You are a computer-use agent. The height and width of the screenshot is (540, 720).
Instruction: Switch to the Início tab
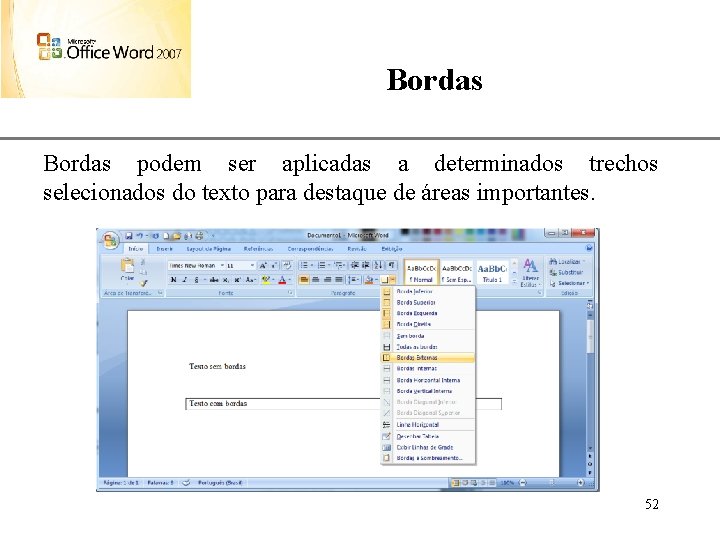point(135,248)
